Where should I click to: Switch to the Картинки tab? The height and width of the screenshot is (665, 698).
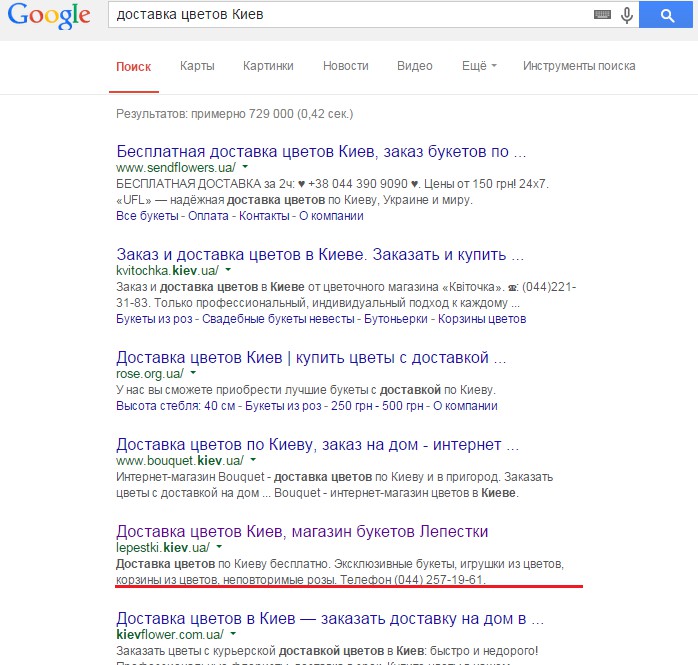(268, 66)
